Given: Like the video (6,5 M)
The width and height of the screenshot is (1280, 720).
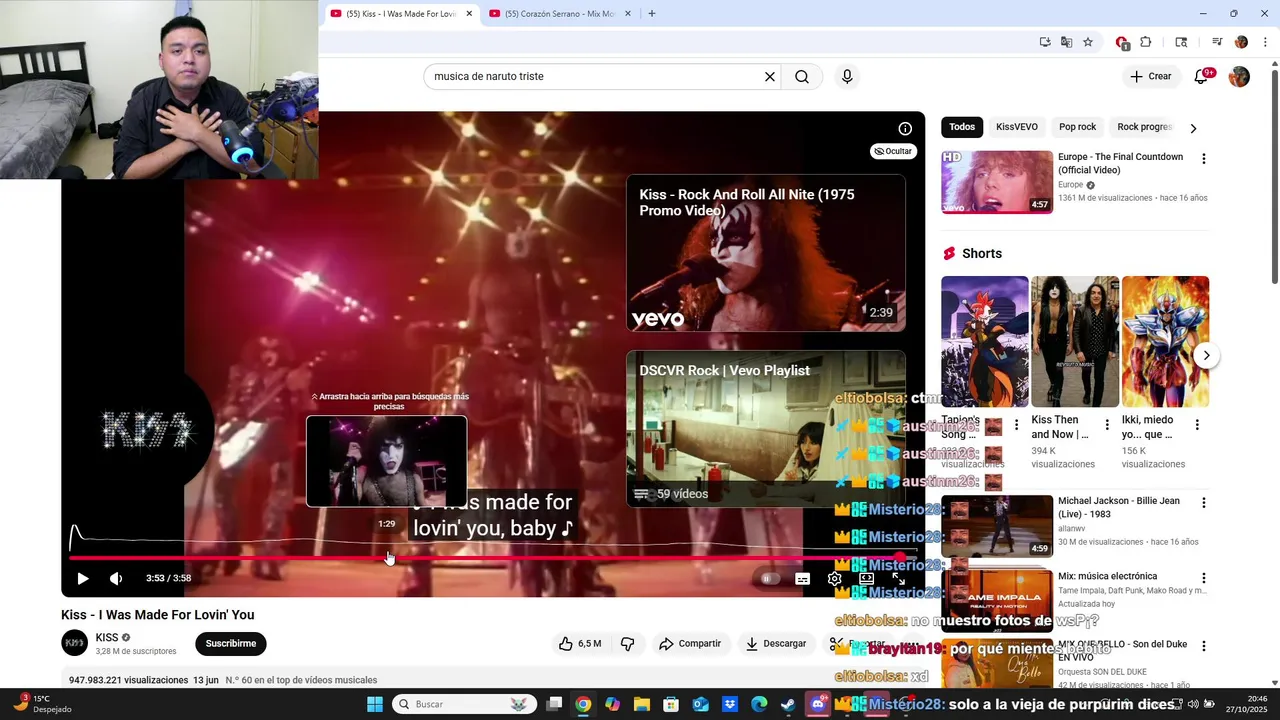Looking at the screenshot, I should (x=580, y=644).
